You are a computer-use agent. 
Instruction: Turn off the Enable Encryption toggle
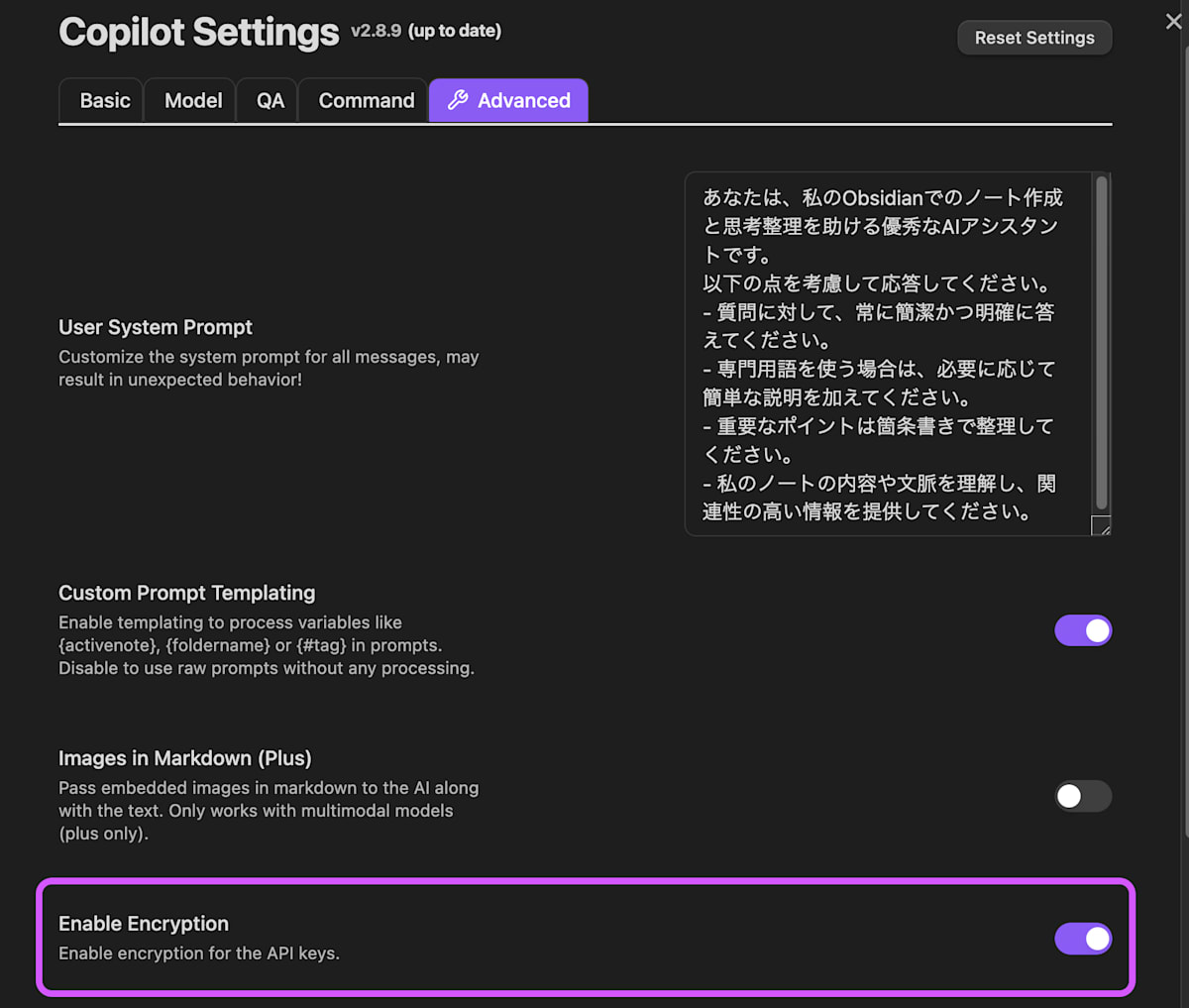1083,939
